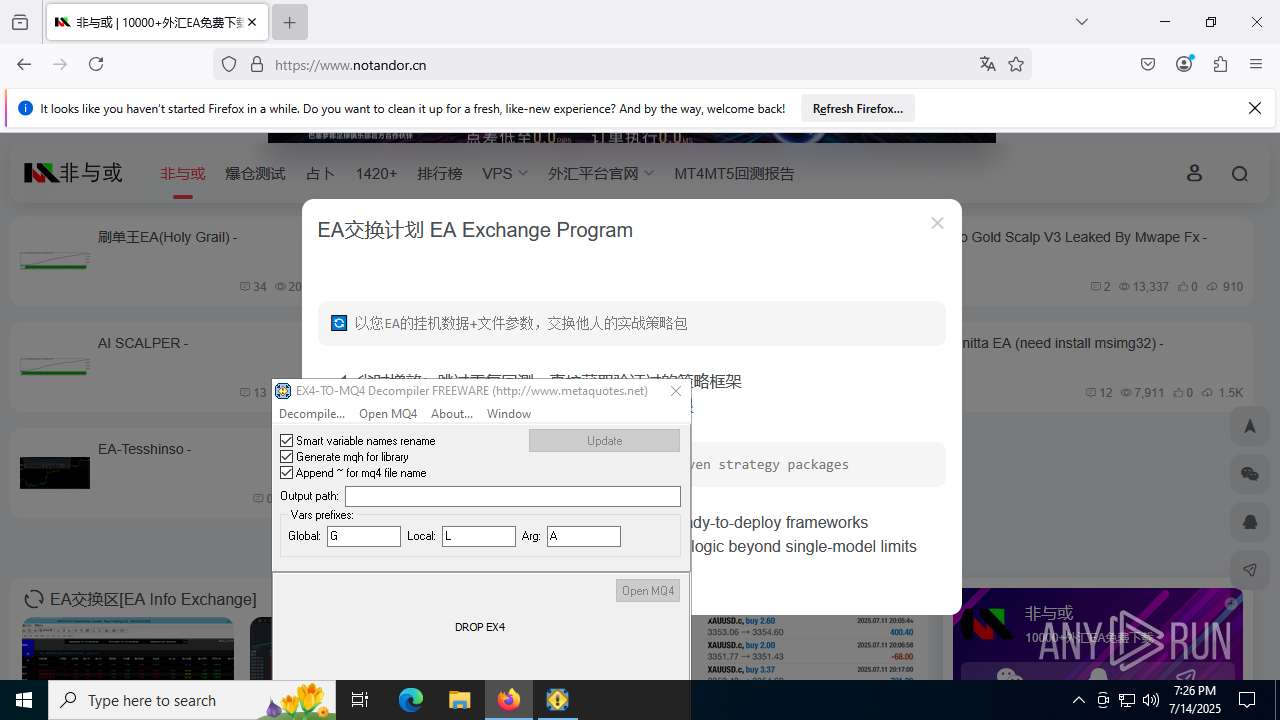Open the 非与或 navigation tab
The image size is (1280, 720).
click(x=183, y=173)
